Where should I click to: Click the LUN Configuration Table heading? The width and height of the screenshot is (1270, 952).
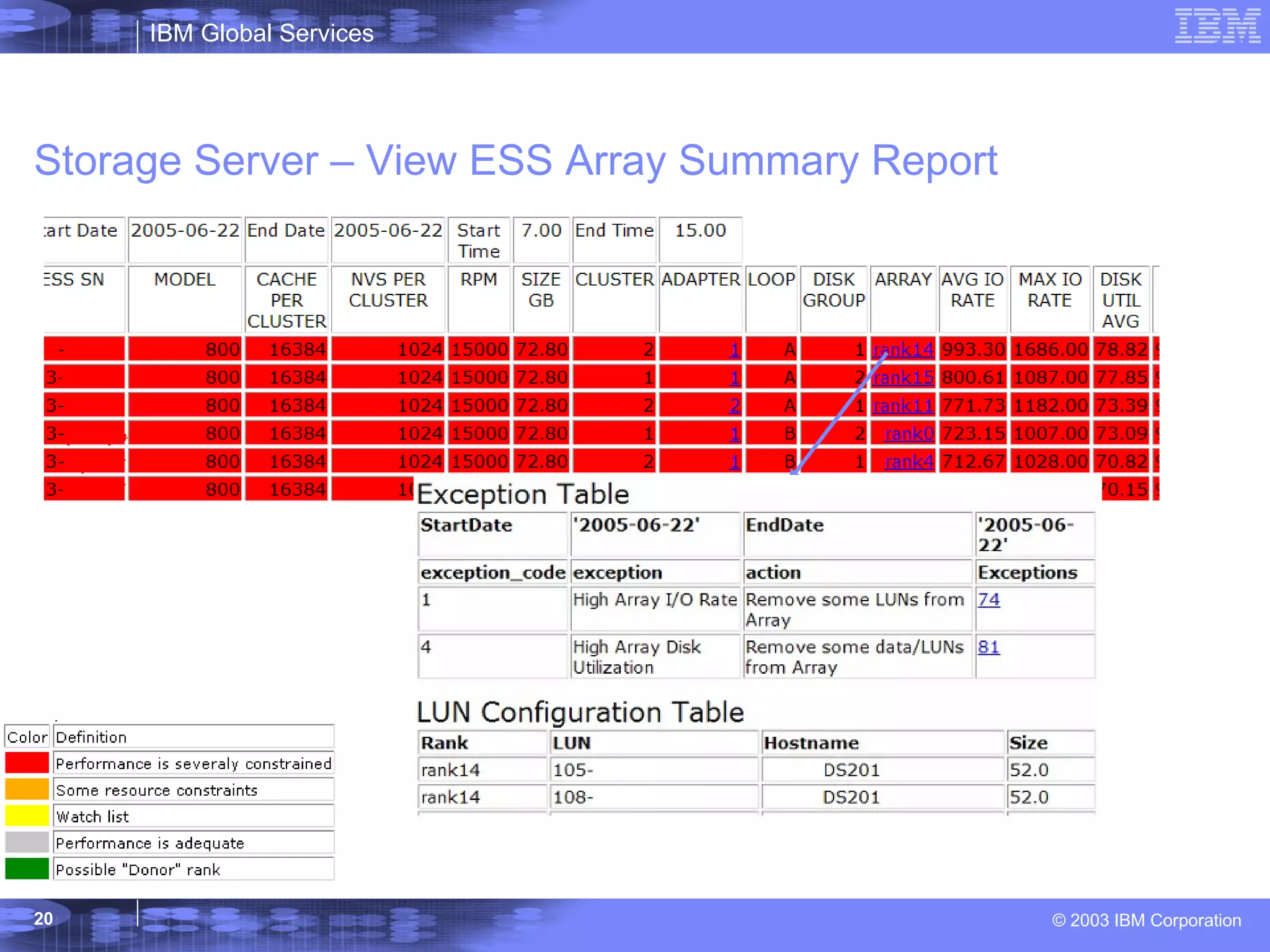pyautogui.click(x=580, y=712)
